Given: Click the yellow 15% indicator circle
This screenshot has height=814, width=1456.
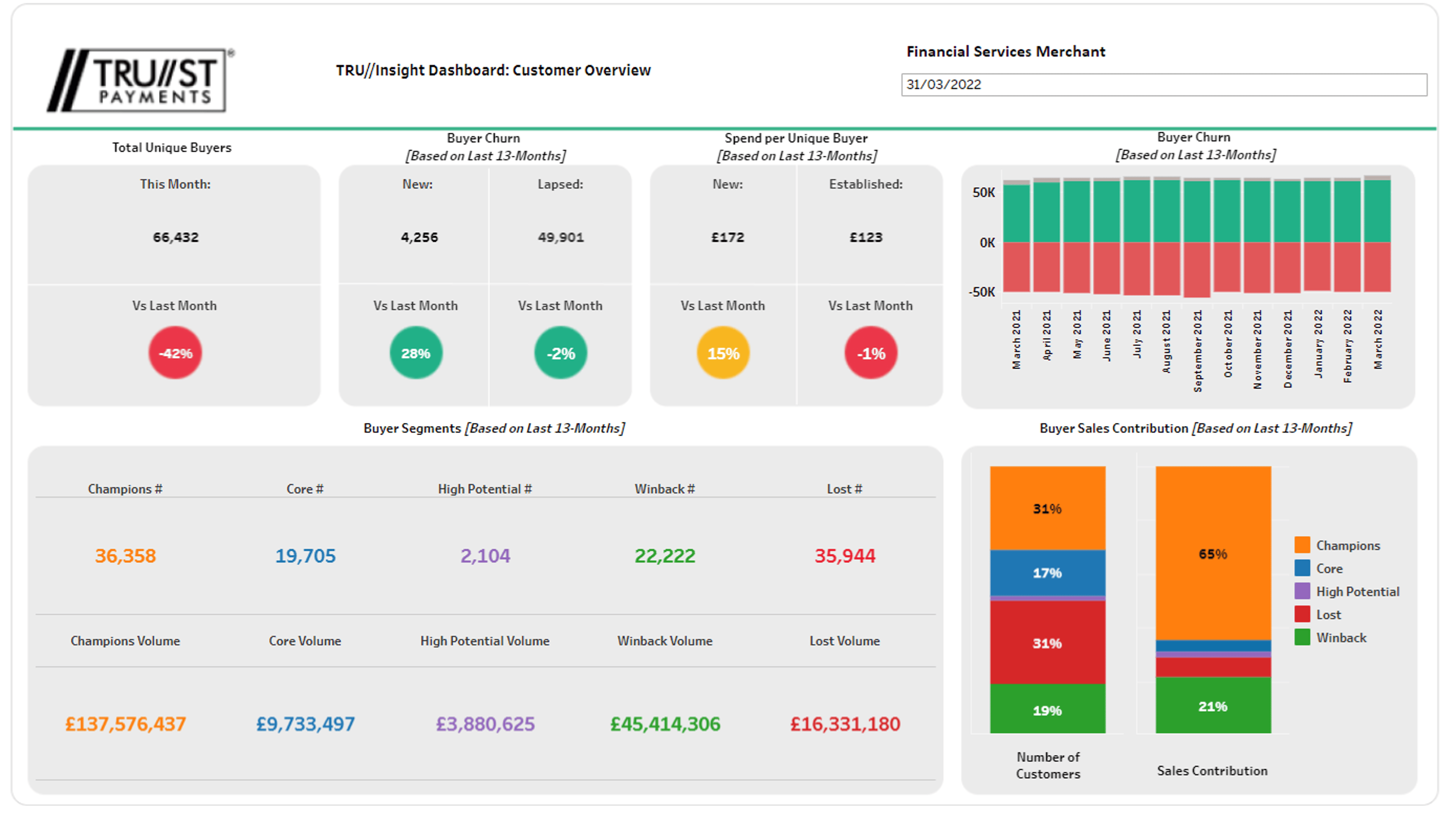Looking at the screenshot, I should 723,353.
